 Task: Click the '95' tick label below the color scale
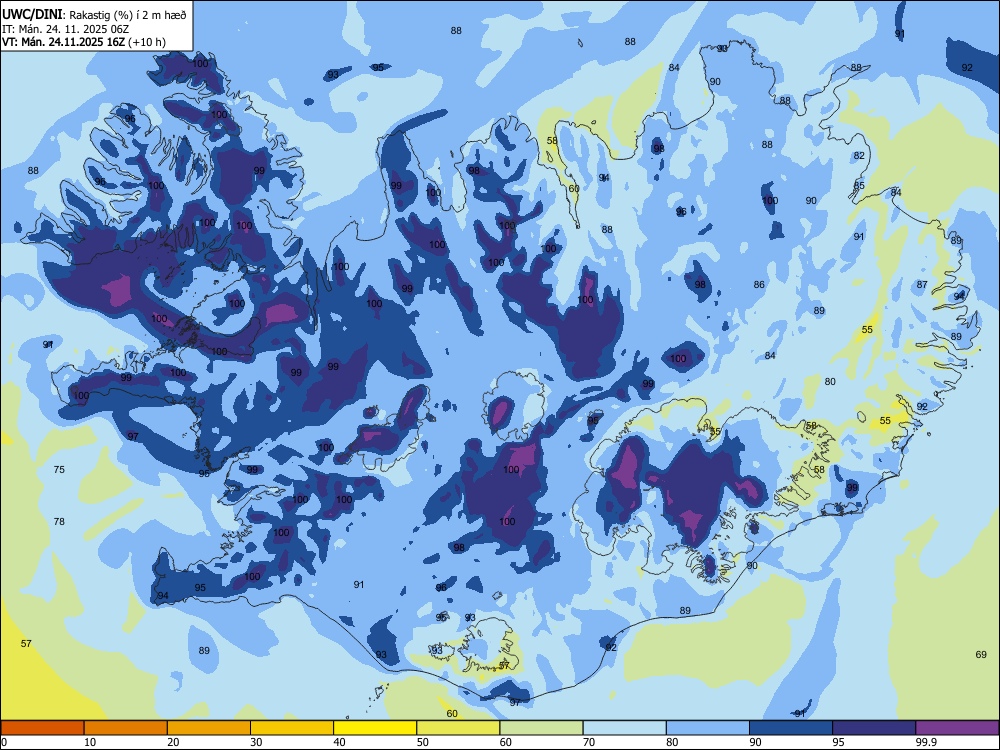coord(839,742)
